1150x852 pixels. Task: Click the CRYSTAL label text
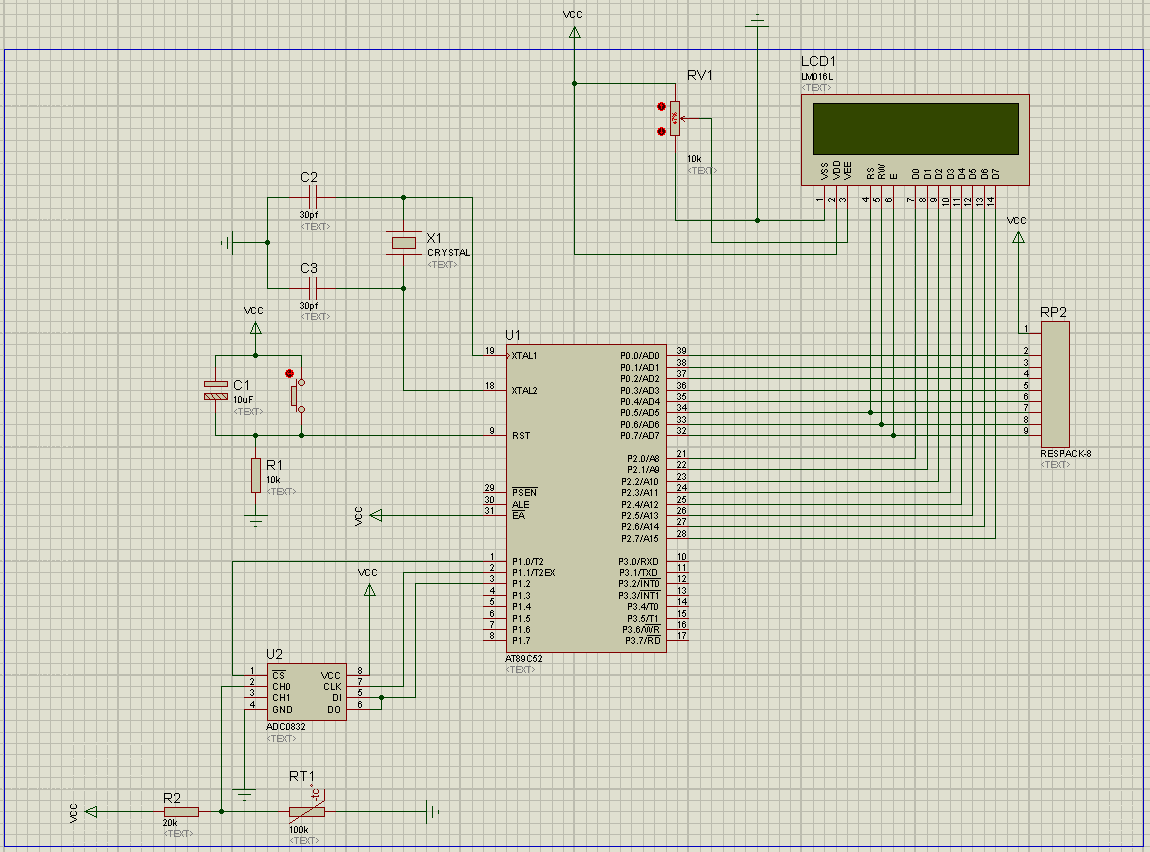click(448, 253)
